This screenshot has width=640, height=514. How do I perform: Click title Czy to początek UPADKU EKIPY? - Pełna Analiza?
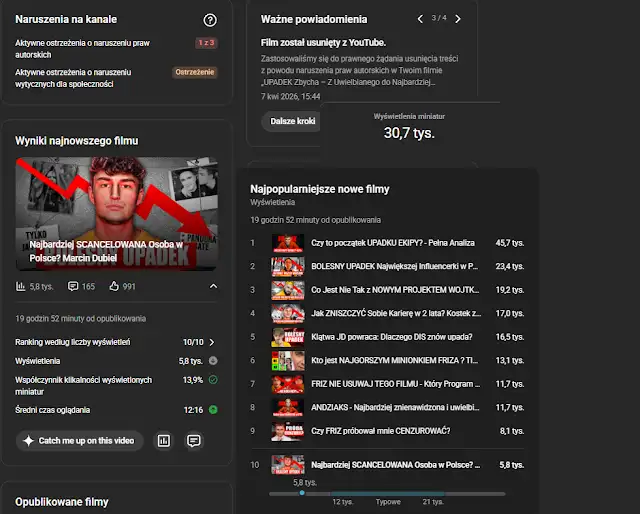click(x=393, y=243)
